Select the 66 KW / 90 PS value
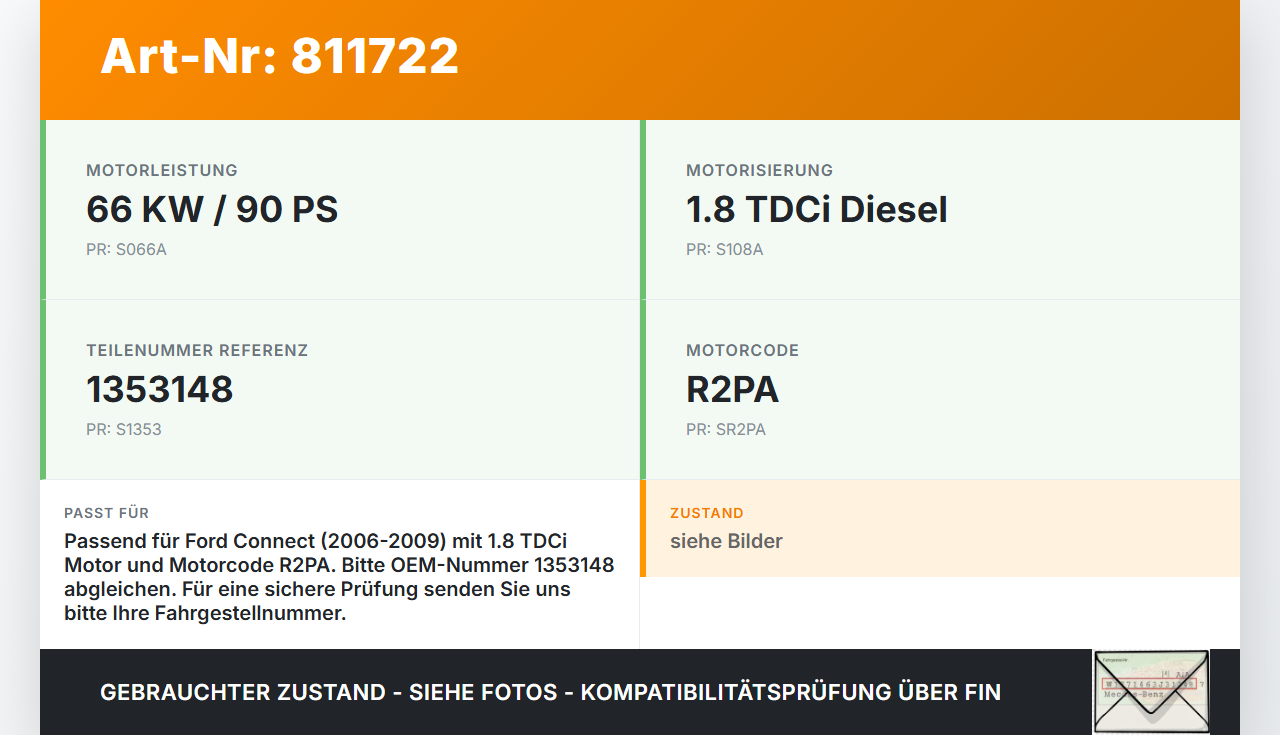The image size is (1280, 736). (x=212, y=210)
